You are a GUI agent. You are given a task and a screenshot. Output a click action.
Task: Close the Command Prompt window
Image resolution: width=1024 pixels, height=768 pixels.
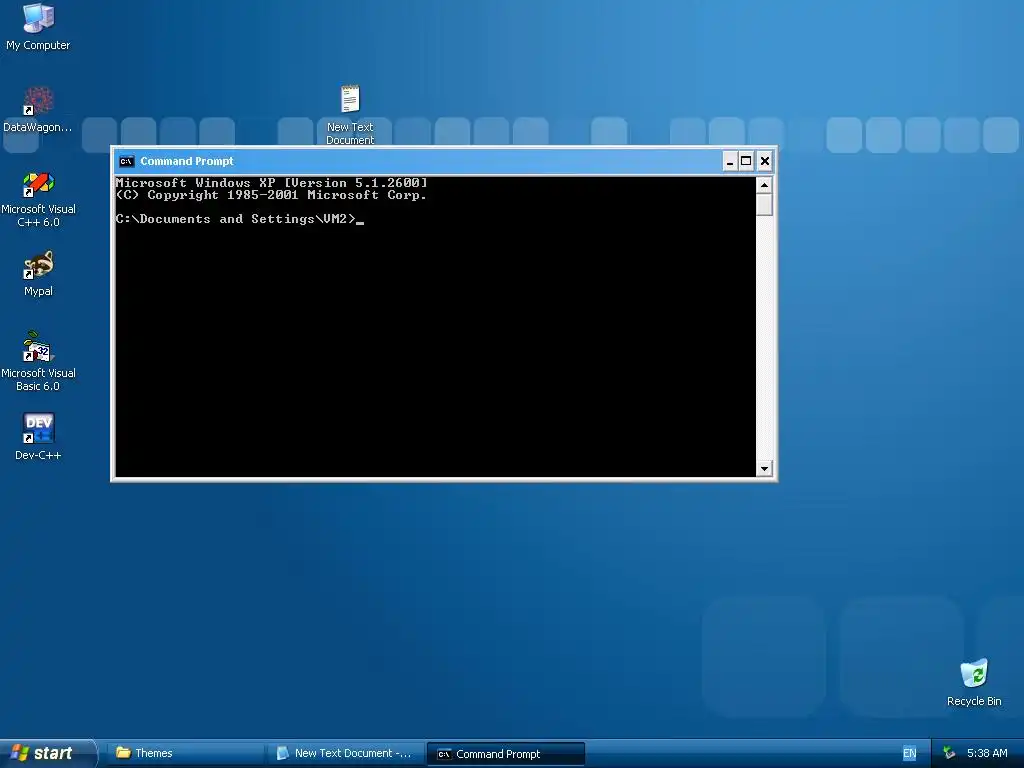click(x=765, y=161)
